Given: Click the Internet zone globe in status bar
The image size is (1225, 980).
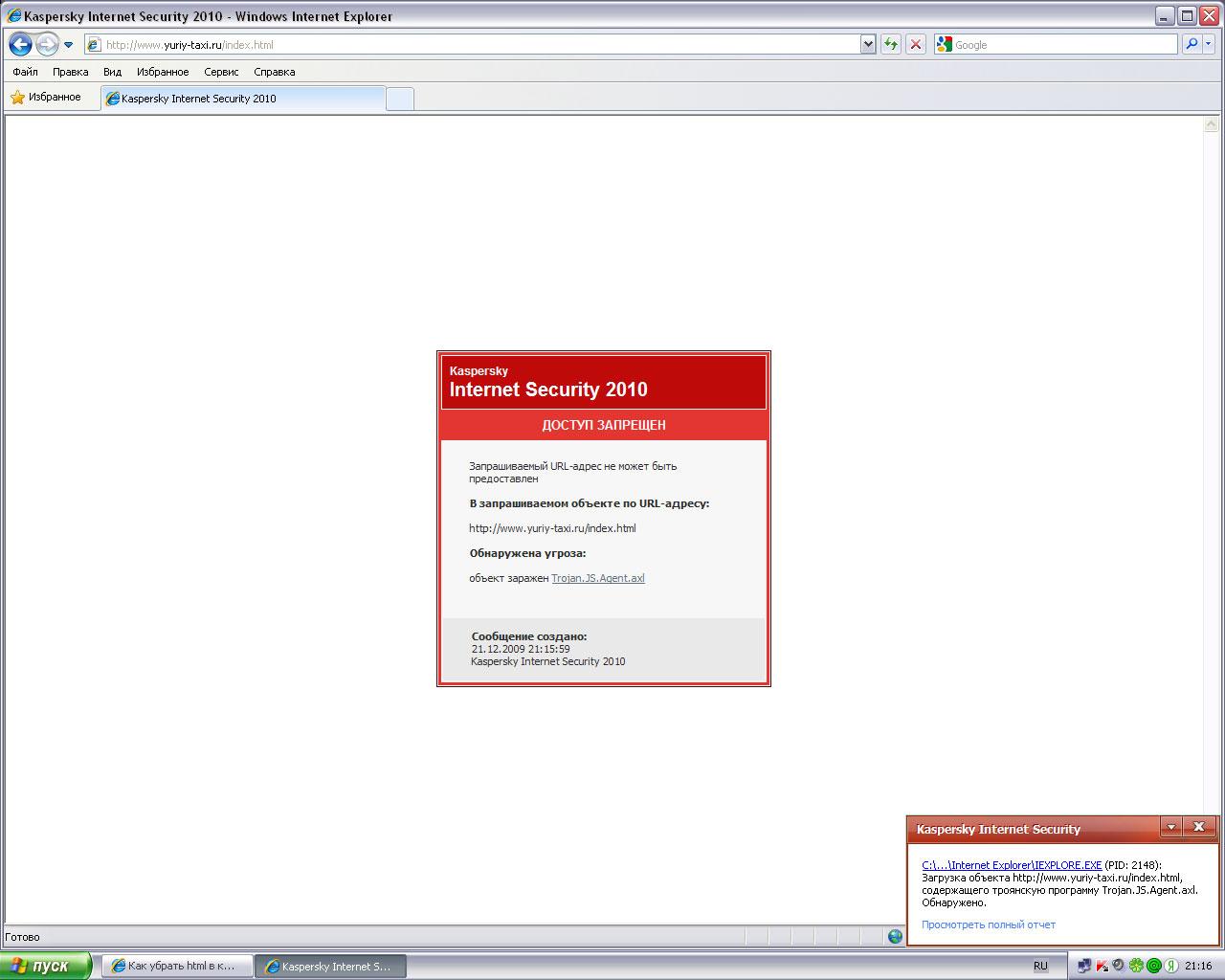Looking at the screenshot, I should coord(895,937).
